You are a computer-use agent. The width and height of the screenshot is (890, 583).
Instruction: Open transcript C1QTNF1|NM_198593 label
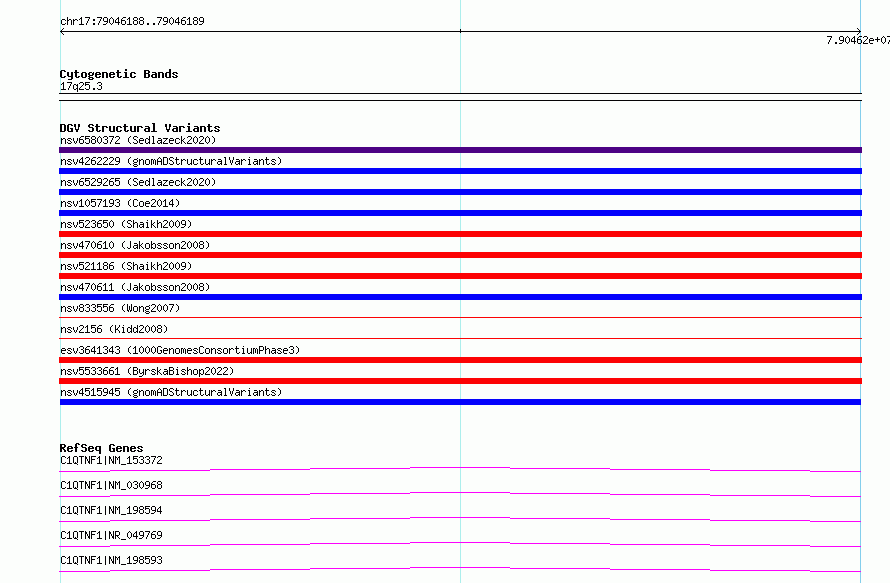(x=111, y=560)
